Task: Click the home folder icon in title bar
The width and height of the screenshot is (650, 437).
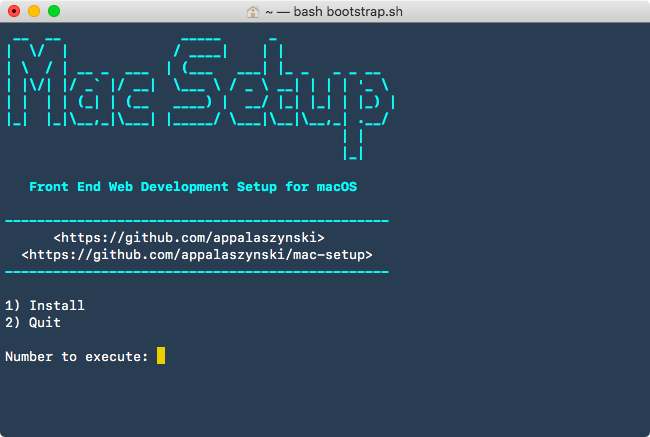Action: pyautogui.click(x=252, y=12)
